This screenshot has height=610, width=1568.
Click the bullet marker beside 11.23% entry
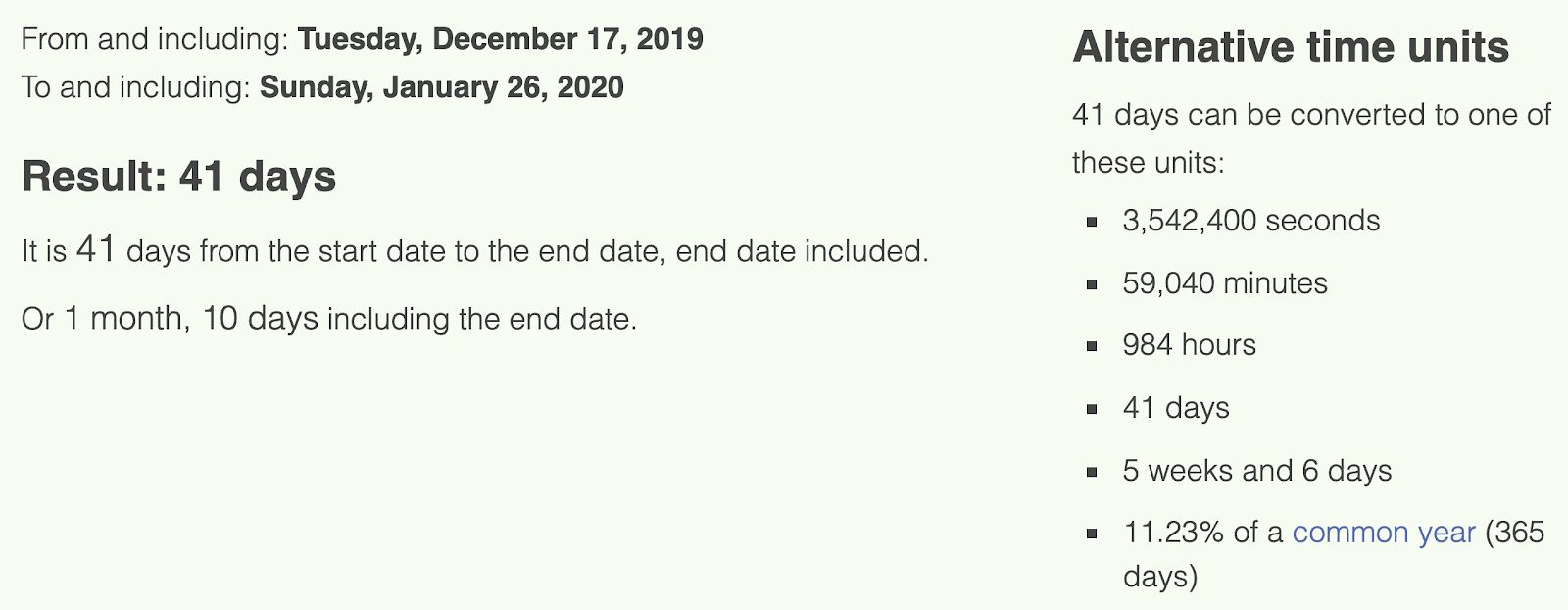pos(1092,534)
